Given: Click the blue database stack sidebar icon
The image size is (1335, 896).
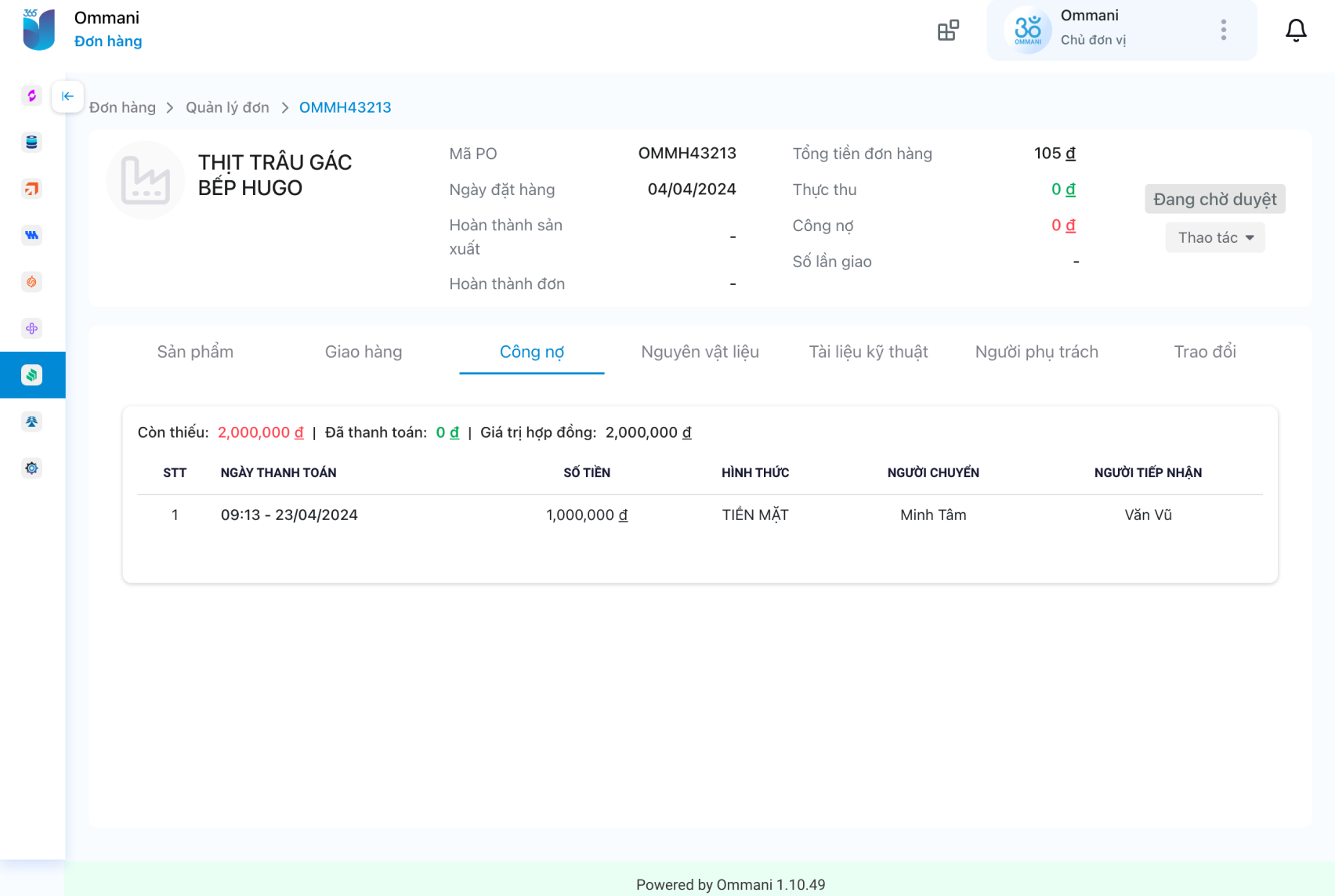Looking at the screenshot, I should (31, 143).
